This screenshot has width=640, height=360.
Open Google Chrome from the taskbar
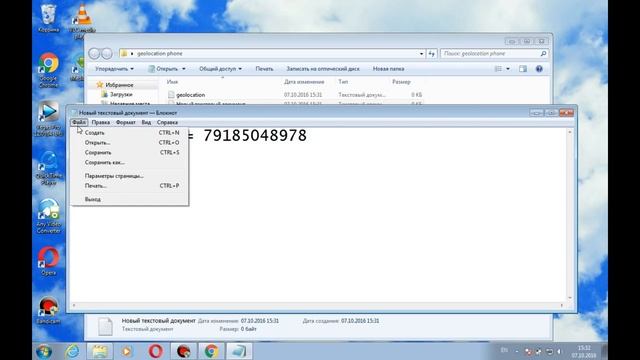pyautogui.click(x=211, y=351)
